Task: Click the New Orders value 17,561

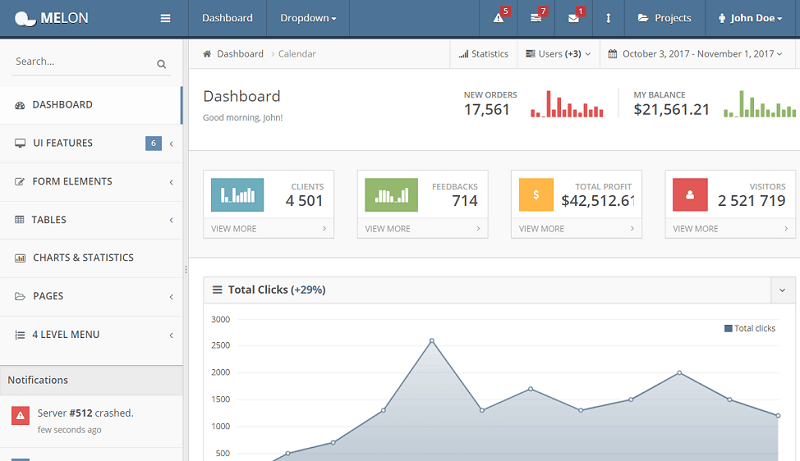Action: point(487,109)
